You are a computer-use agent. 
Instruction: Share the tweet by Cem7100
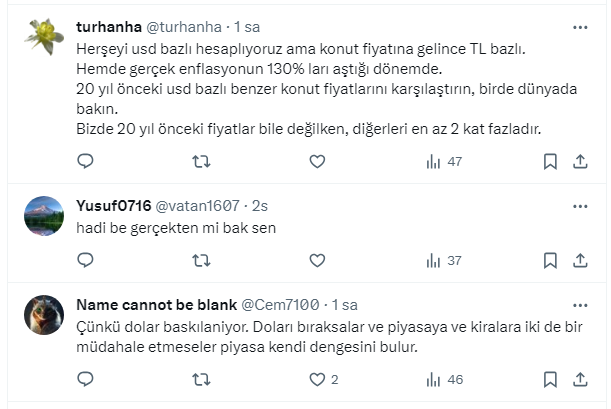580,380
